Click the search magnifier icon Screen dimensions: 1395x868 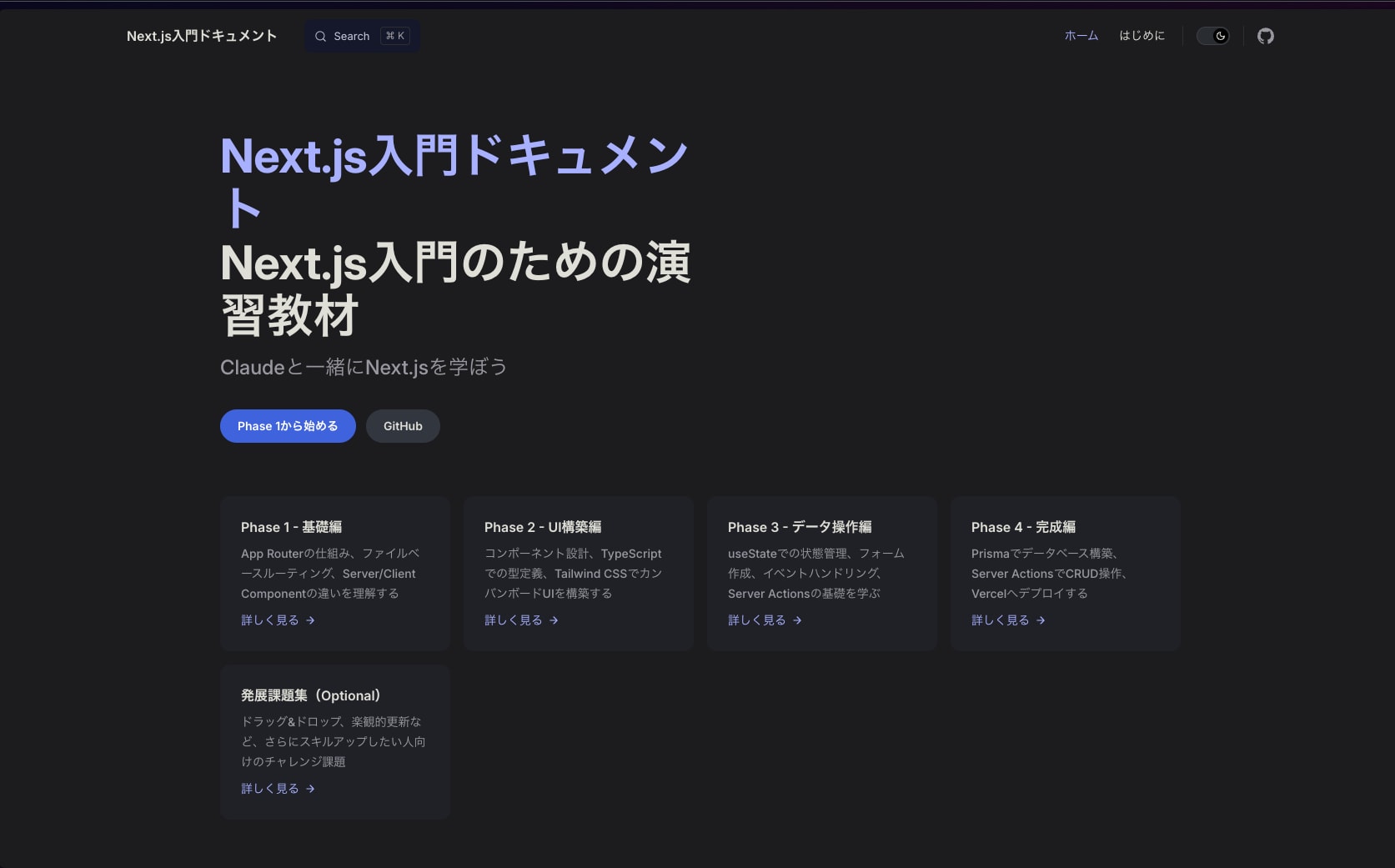click(320, 37)
